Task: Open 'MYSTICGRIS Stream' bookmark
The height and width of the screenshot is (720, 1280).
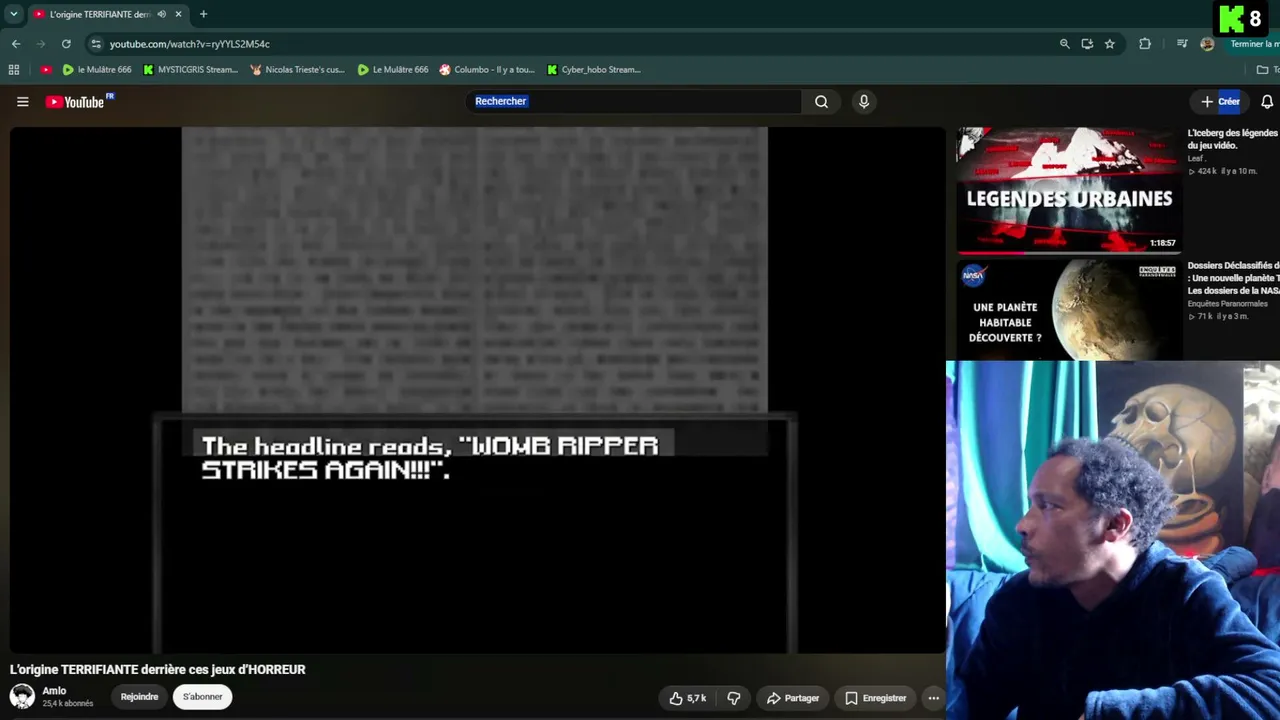Action: [190, 70]
